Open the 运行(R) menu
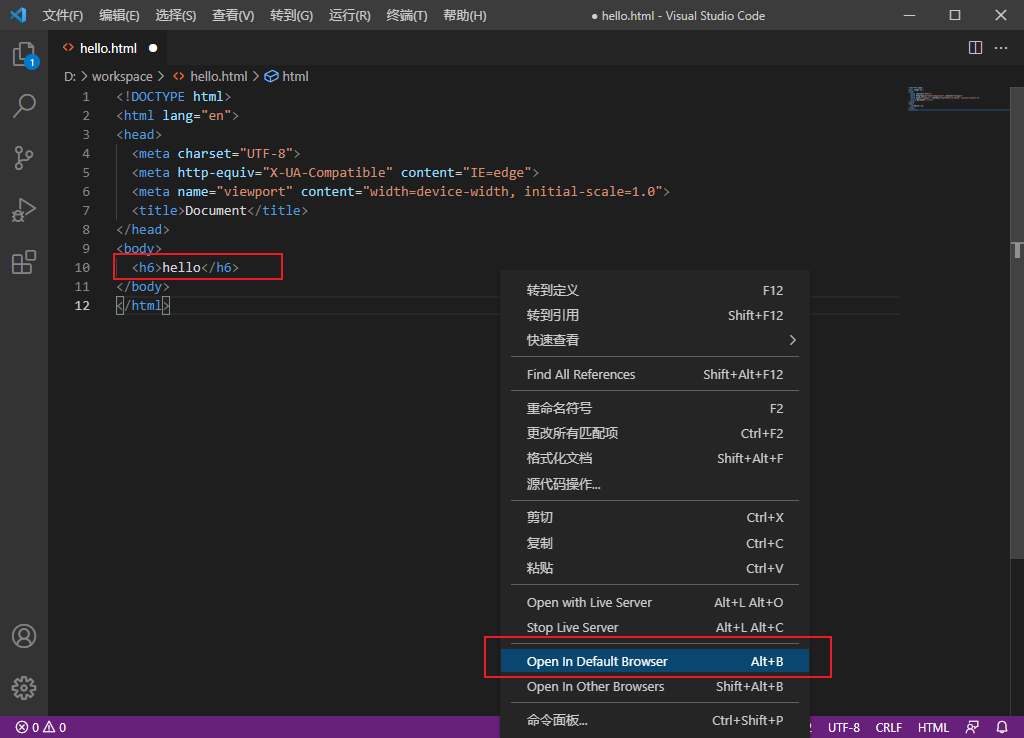This screenshot has width=1024, height=738. [349, 15]
